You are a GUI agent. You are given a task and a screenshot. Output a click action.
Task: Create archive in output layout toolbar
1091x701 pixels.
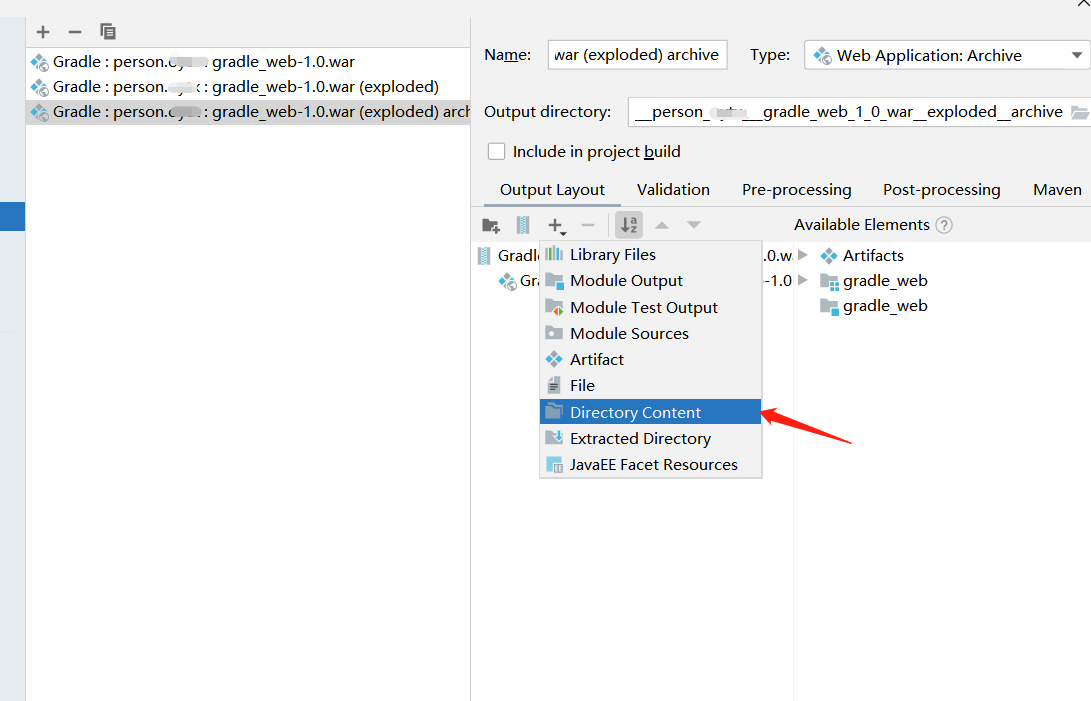pos(523,226)
